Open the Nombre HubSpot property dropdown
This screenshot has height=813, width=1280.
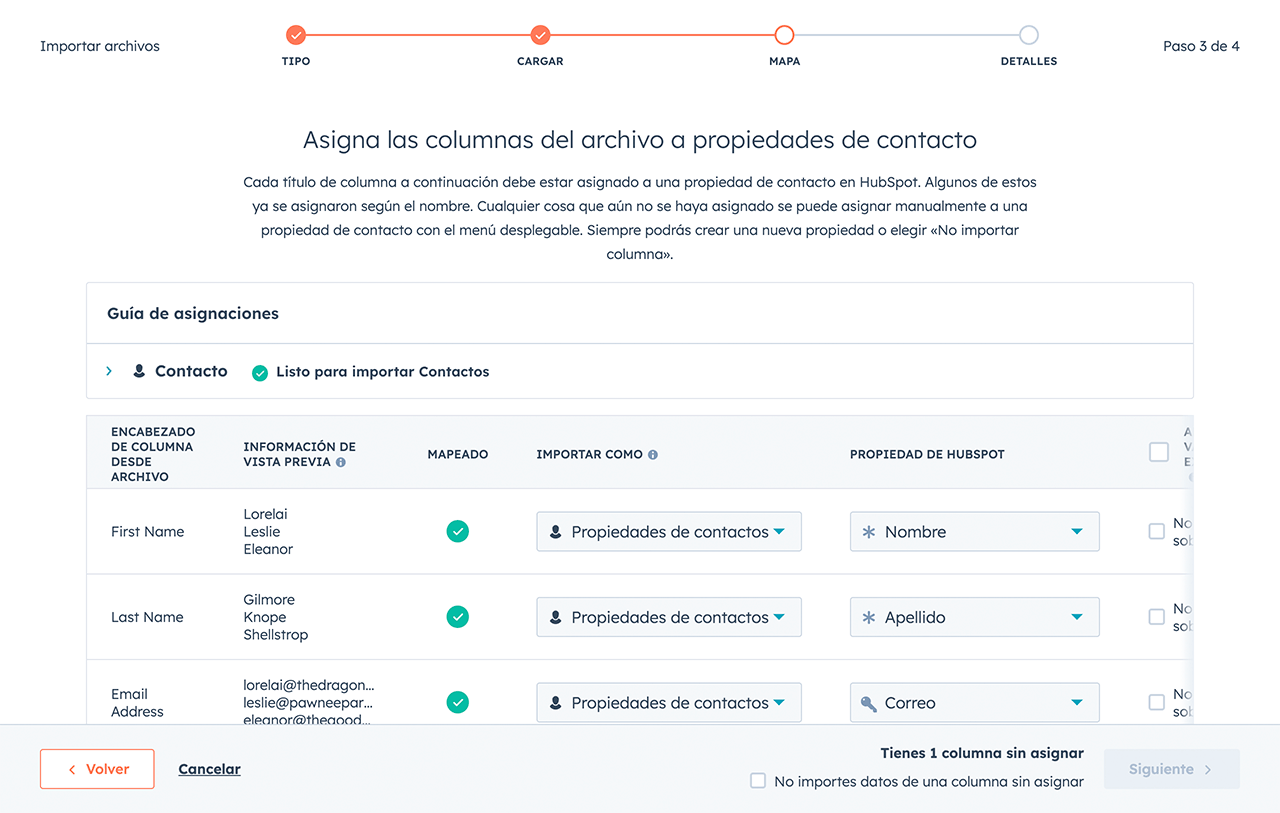[974, 532]
